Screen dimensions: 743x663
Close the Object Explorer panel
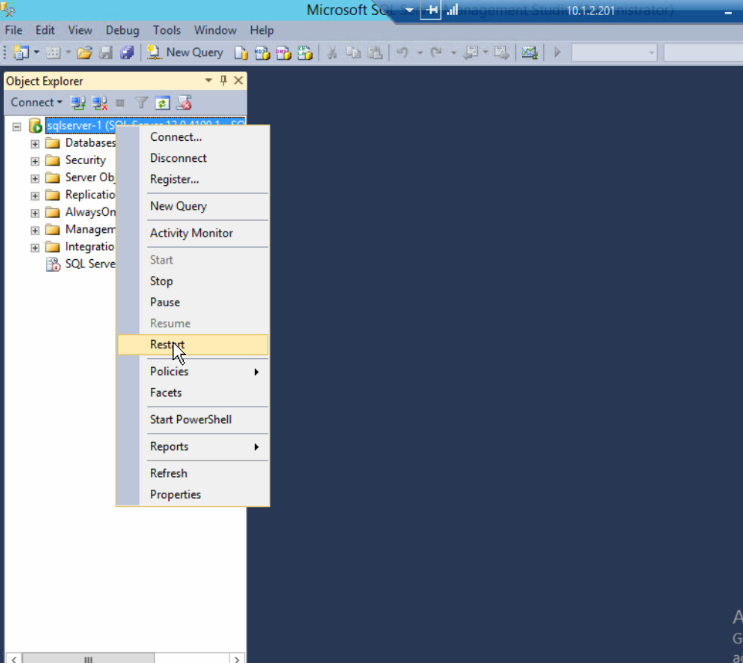pyautogui.click(x=238, y=81)
